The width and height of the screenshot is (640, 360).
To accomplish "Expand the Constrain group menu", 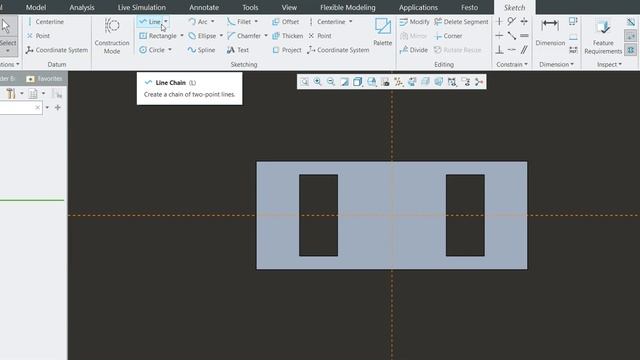I will point(512,64).
